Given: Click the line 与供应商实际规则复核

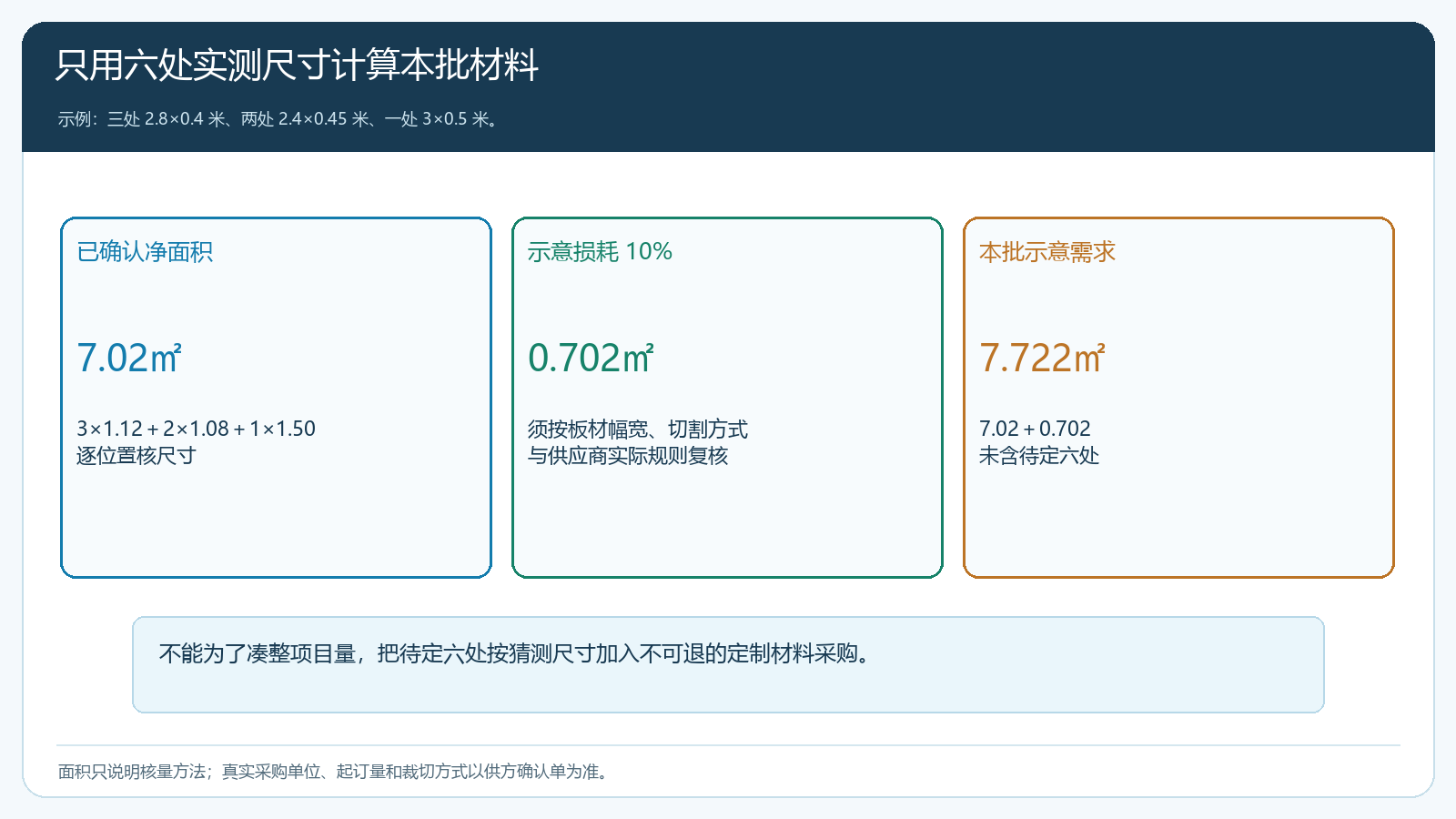Looking at the screenshot, I should pos(628,456).
